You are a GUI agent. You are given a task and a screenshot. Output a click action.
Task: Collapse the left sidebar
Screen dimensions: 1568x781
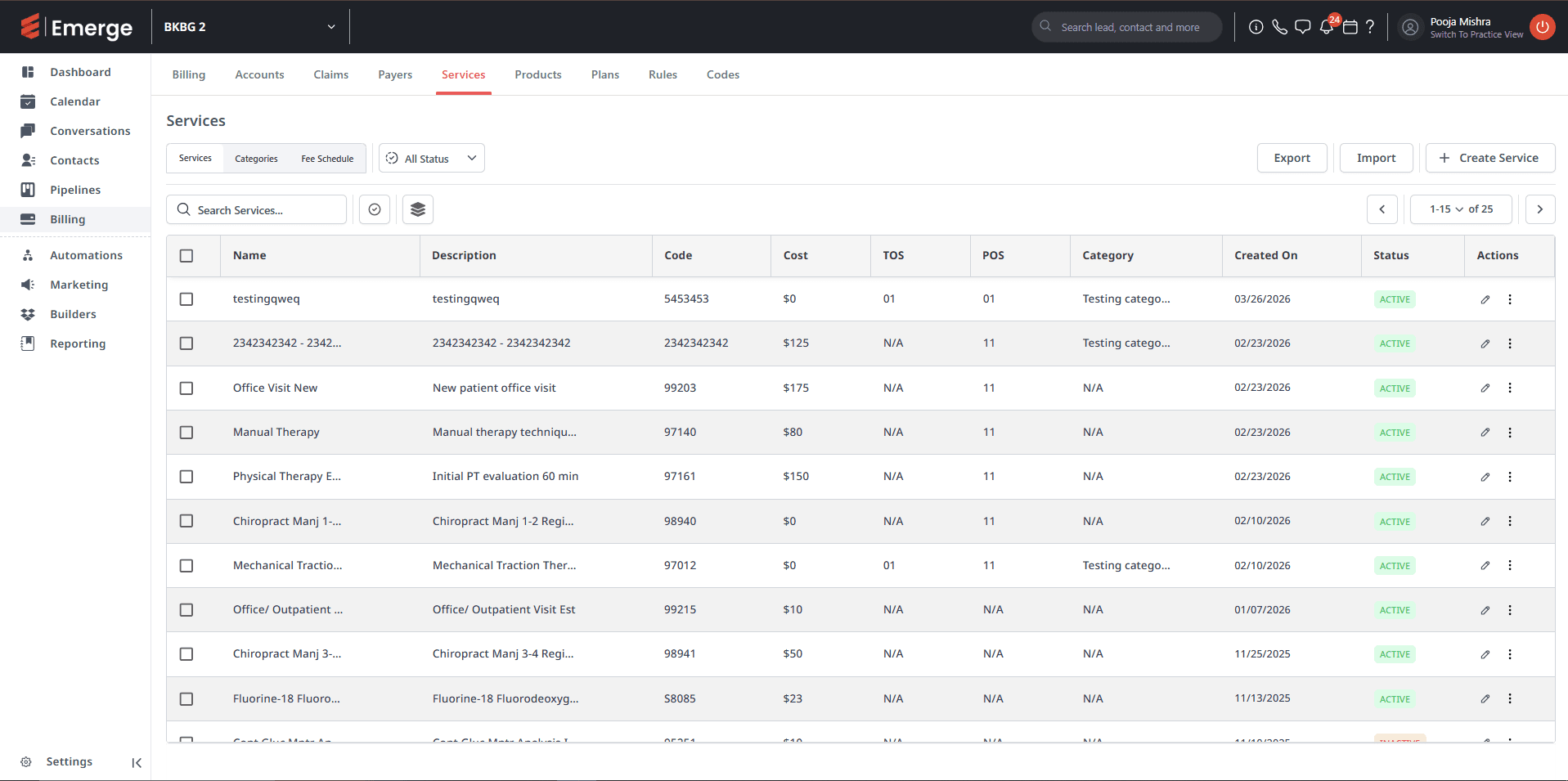137,762
